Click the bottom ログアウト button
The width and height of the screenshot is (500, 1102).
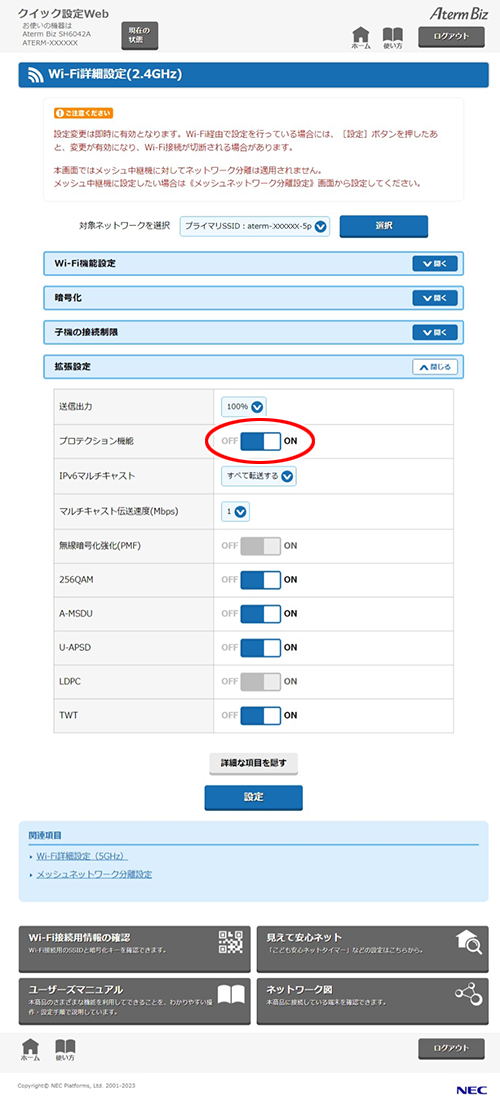point(451,1048)
